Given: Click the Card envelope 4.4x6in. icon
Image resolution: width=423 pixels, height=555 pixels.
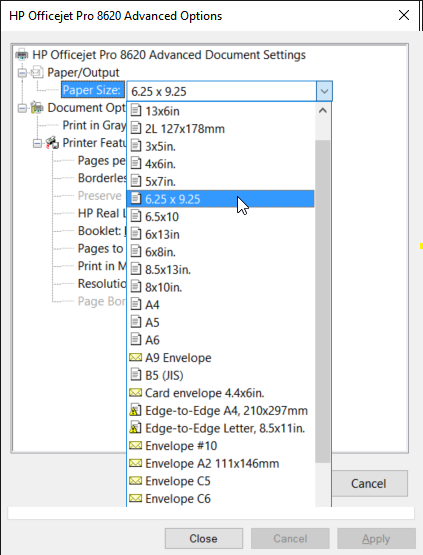Looking at the screenshot, I should click(136, 392).
